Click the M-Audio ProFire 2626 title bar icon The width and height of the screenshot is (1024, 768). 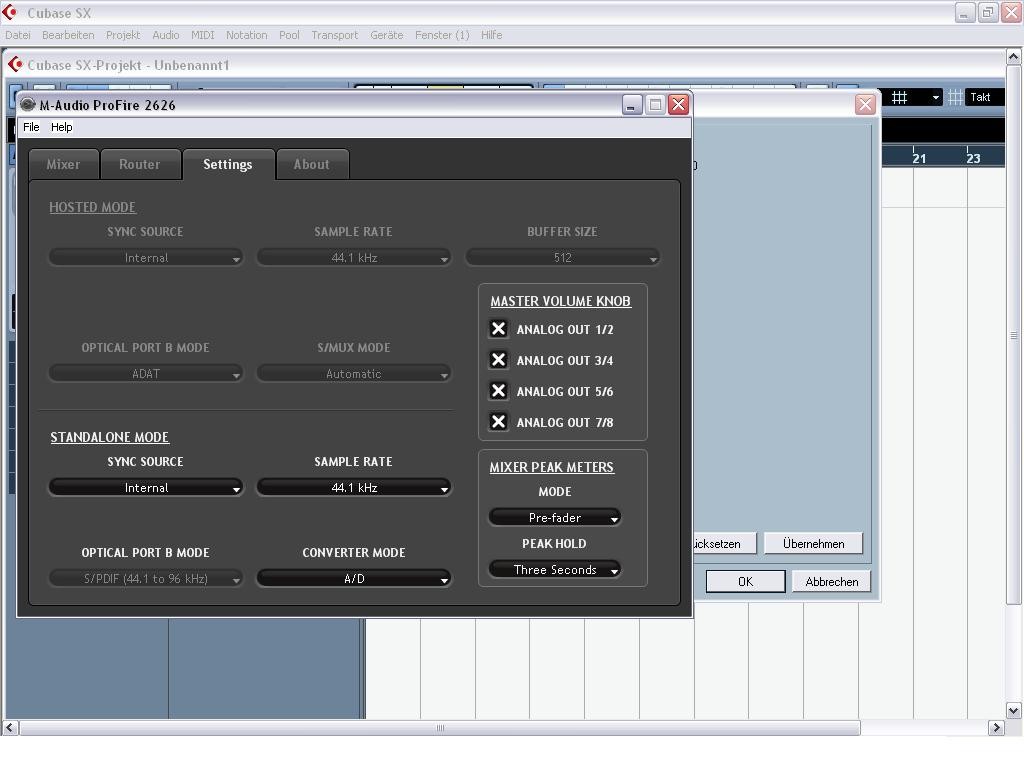coord(27,104)
